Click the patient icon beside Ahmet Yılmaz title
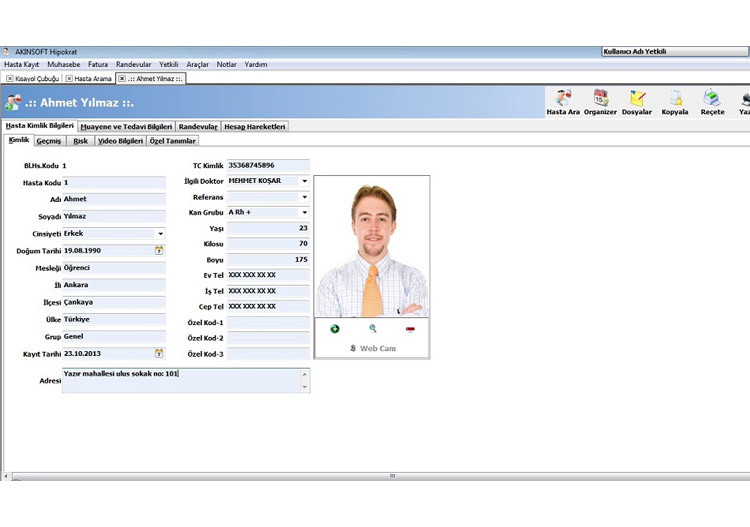This screenshot has height=527, width=750. tap(13, 102)
